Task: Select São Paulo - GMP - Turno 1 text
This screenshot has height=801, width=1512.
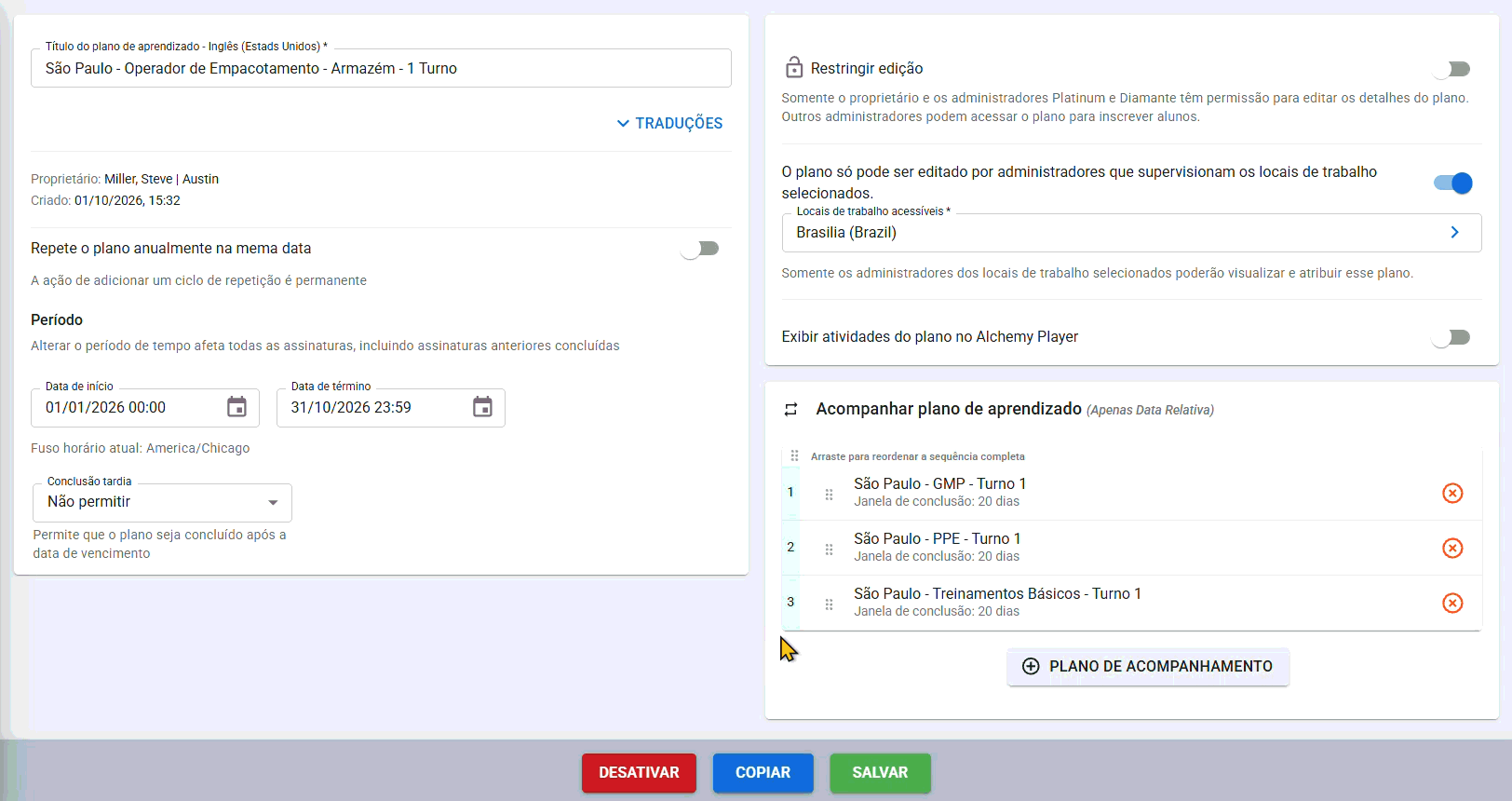Action: point(939,483)
